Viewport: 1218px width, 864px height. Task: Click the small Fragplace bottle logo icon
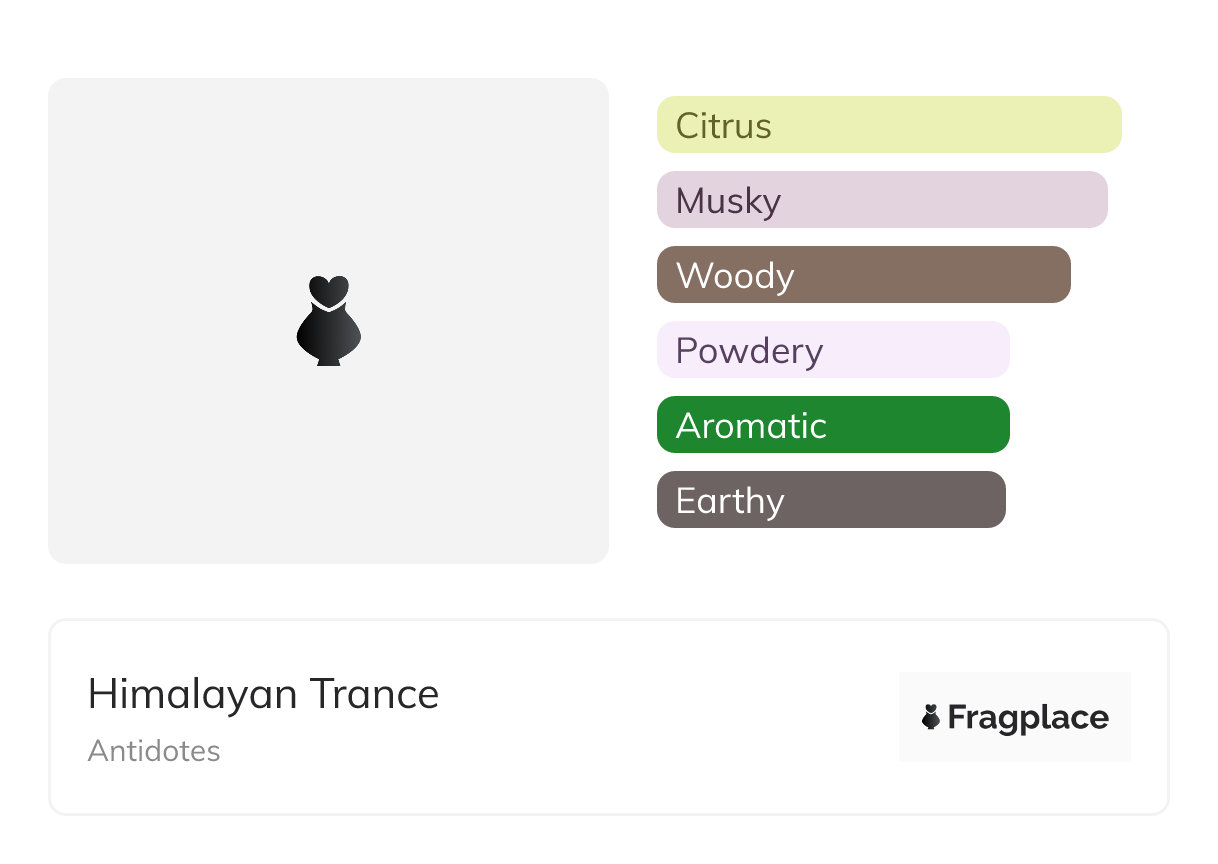[x=931, y=717]
